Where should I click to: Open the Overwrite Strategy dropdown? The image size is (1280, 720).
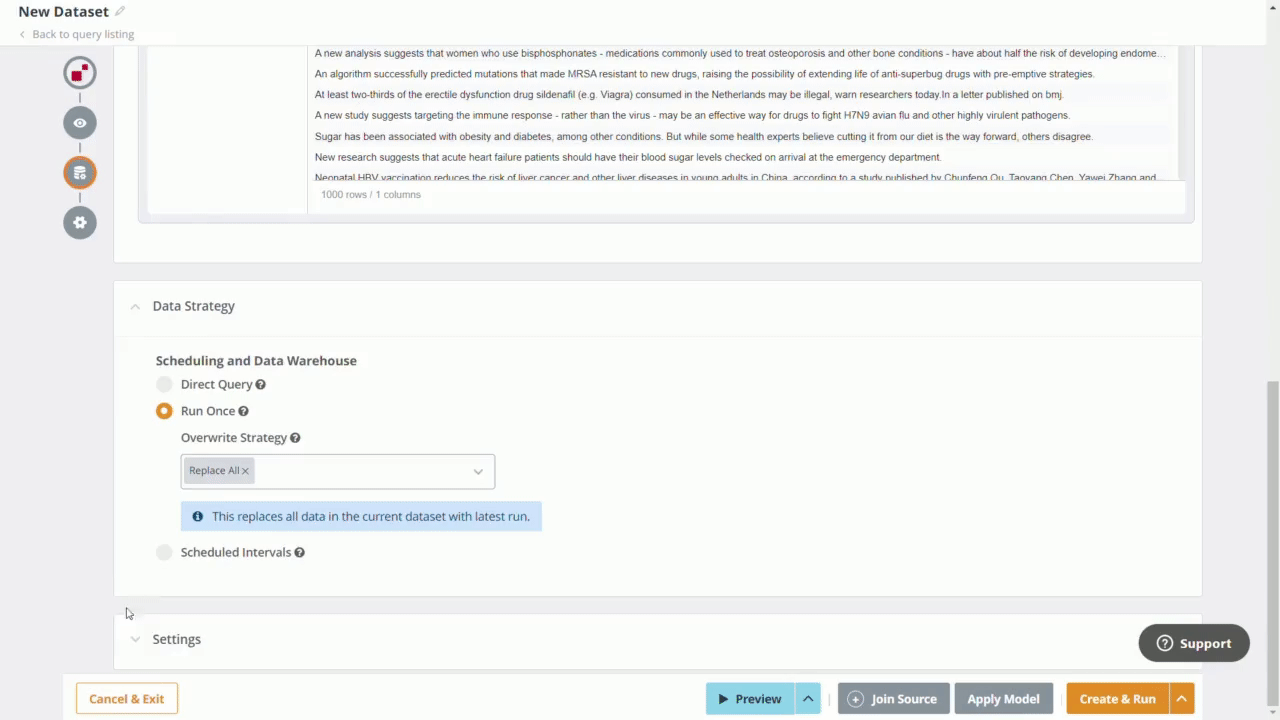click(477, 472)
